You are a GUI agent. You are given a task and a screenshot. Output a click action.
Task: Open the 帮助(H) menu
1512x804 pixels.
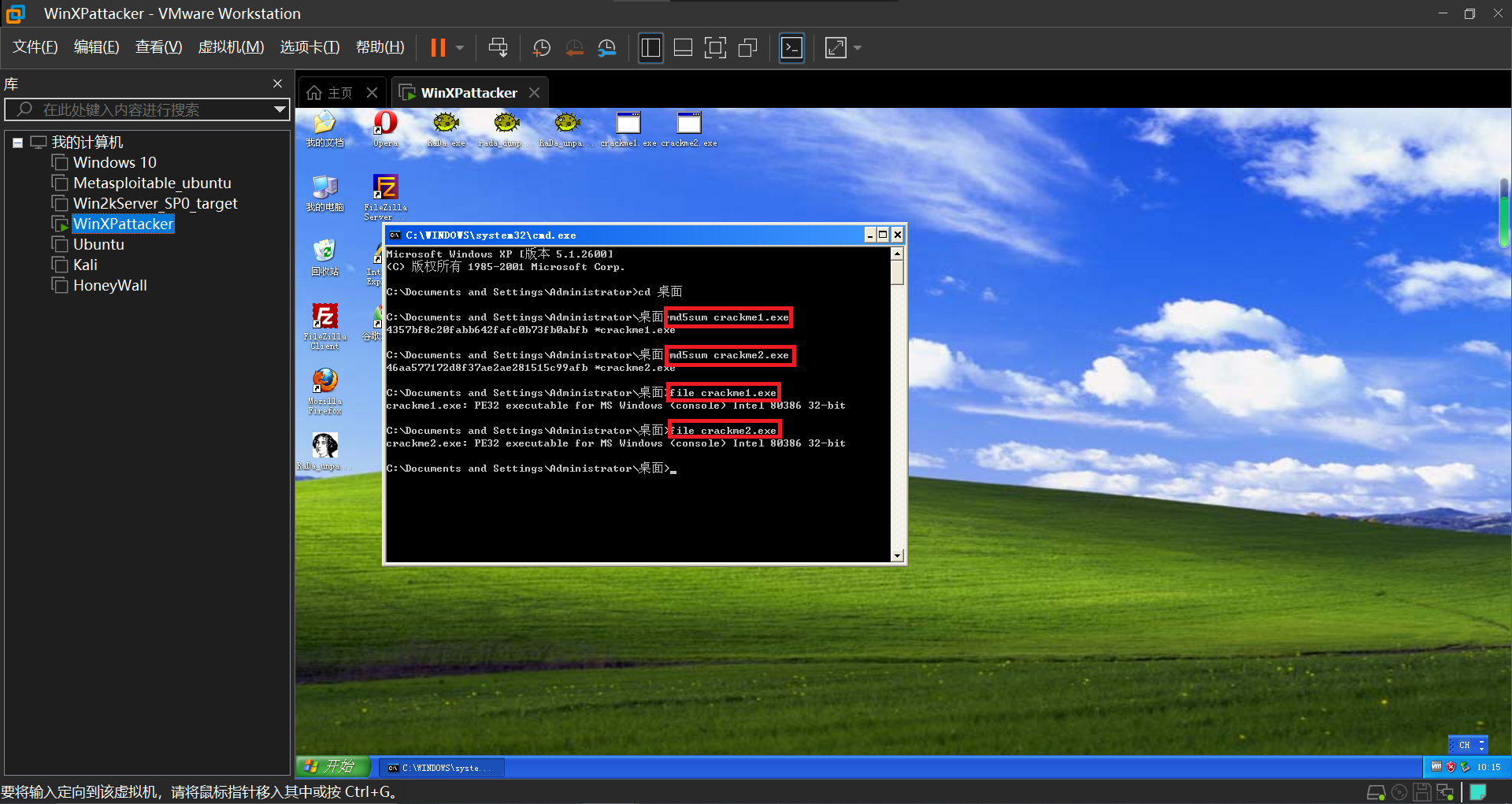tap(380, 47)
